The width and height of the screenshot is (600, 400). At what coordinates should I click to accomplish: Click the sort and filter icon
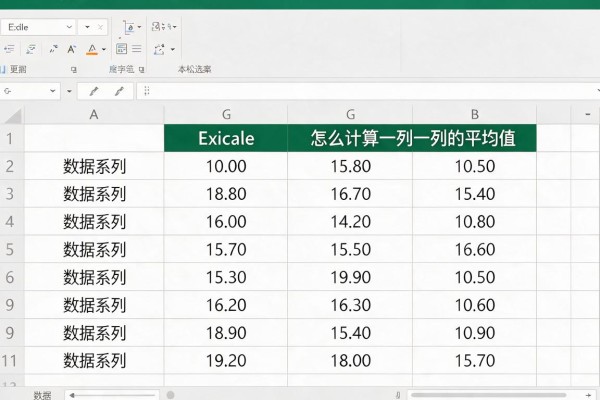point(161,27)
